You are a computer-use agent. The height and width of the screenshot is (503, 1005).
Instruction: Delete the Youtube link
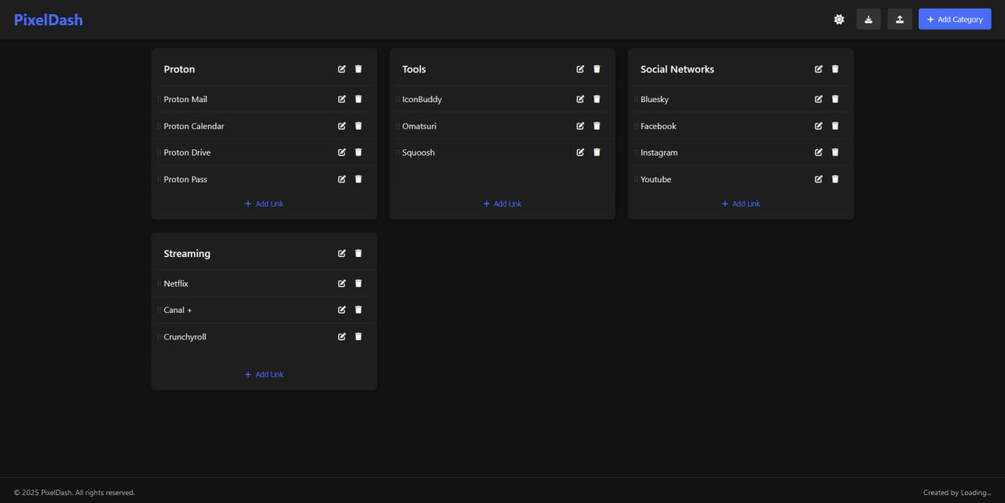tap(835, 179)
